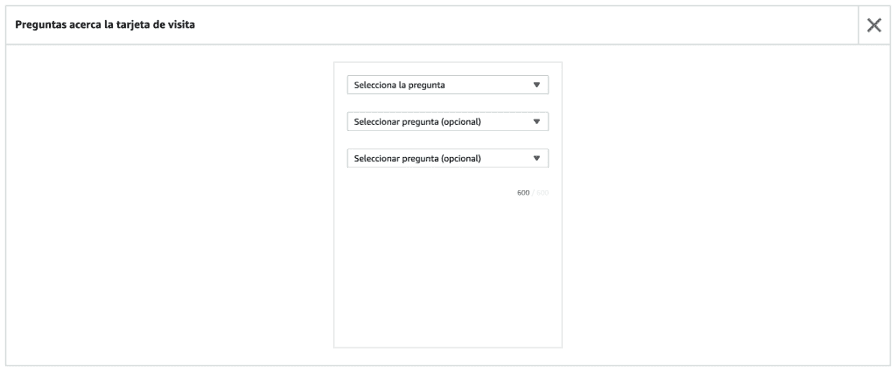Viewport: 896px width, 371px height.
Task: Click the third question selector's label text
Action: click(418, 158)
